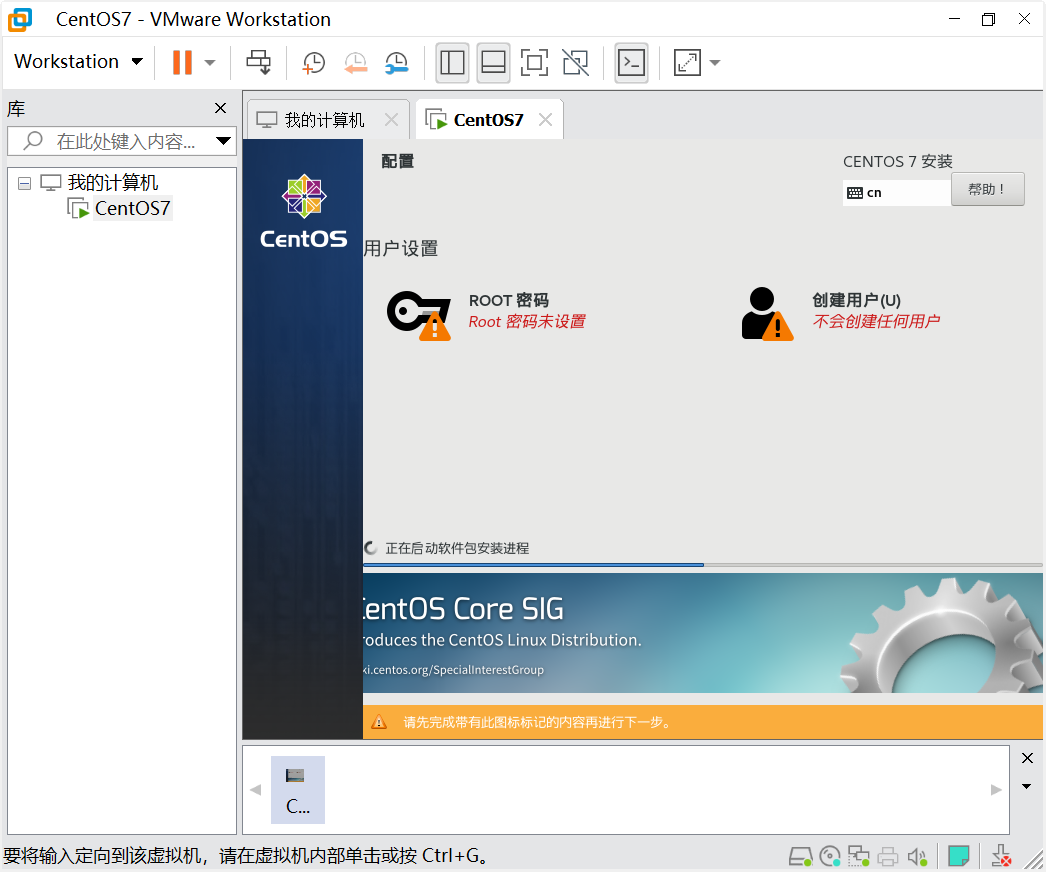This screenshot has width=1046, height=872.
Task: Close the library panel
Action: [221, 108]
